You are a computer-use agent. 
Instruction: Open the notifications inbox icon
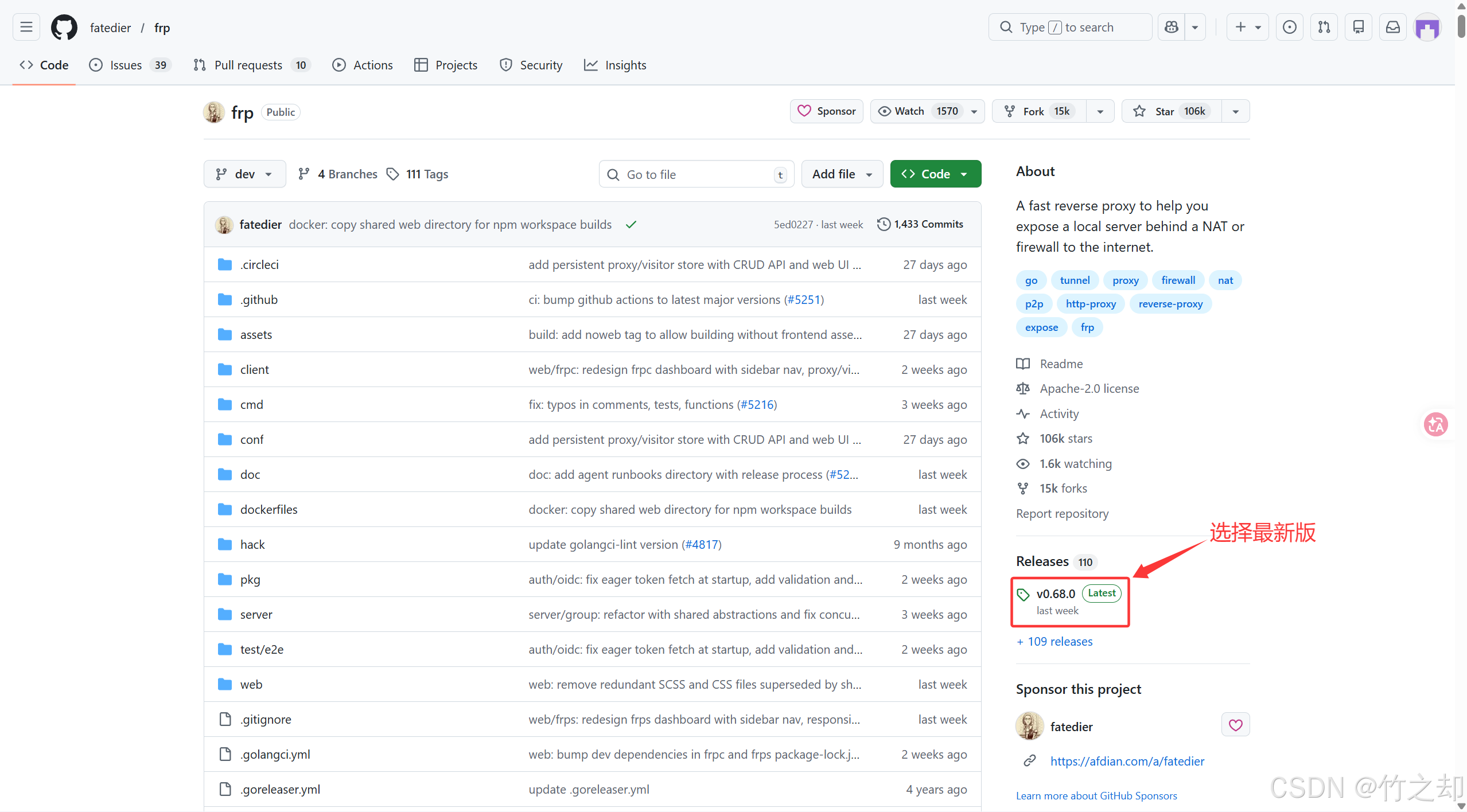1392,27
